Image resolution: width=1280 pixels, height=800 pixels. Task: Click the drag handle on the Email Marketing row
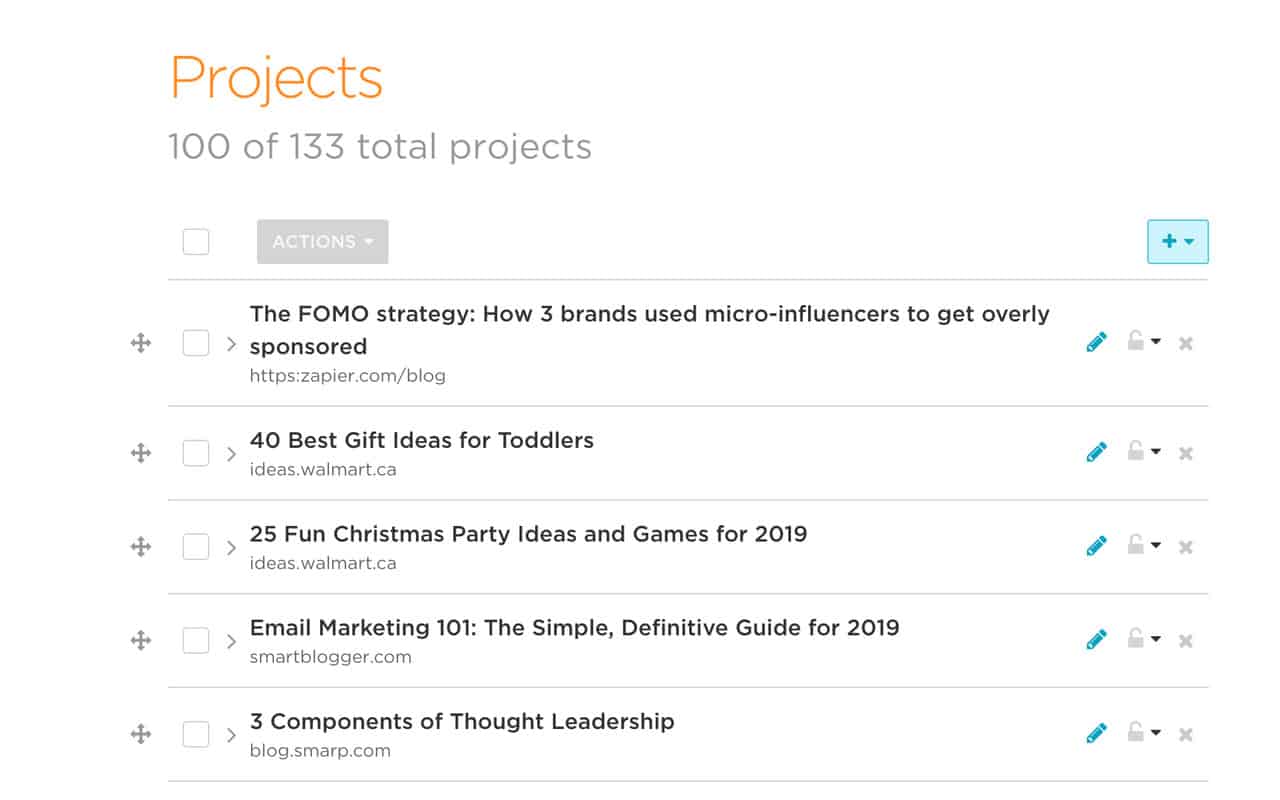(140, 640)
